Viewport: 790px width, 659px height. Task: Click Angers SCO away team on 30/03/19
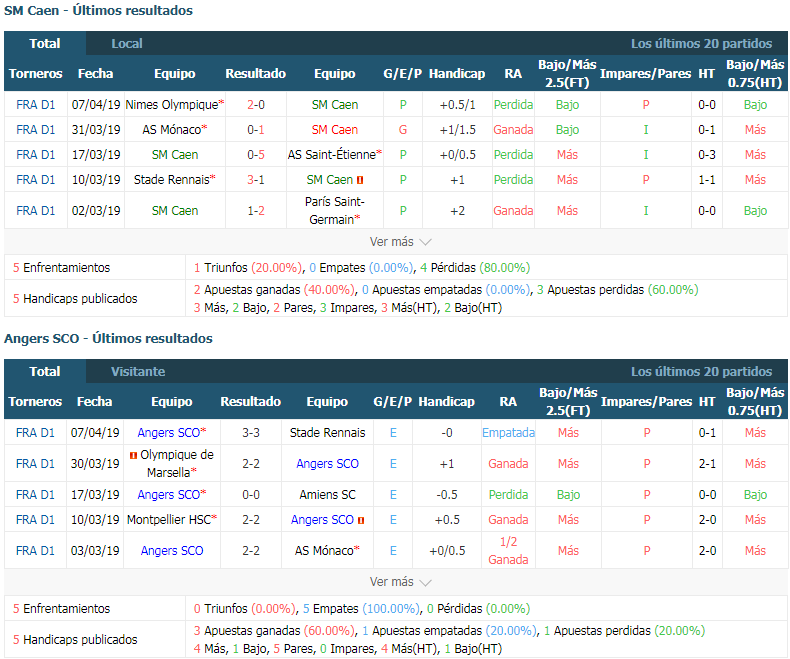tap(327, 464)
